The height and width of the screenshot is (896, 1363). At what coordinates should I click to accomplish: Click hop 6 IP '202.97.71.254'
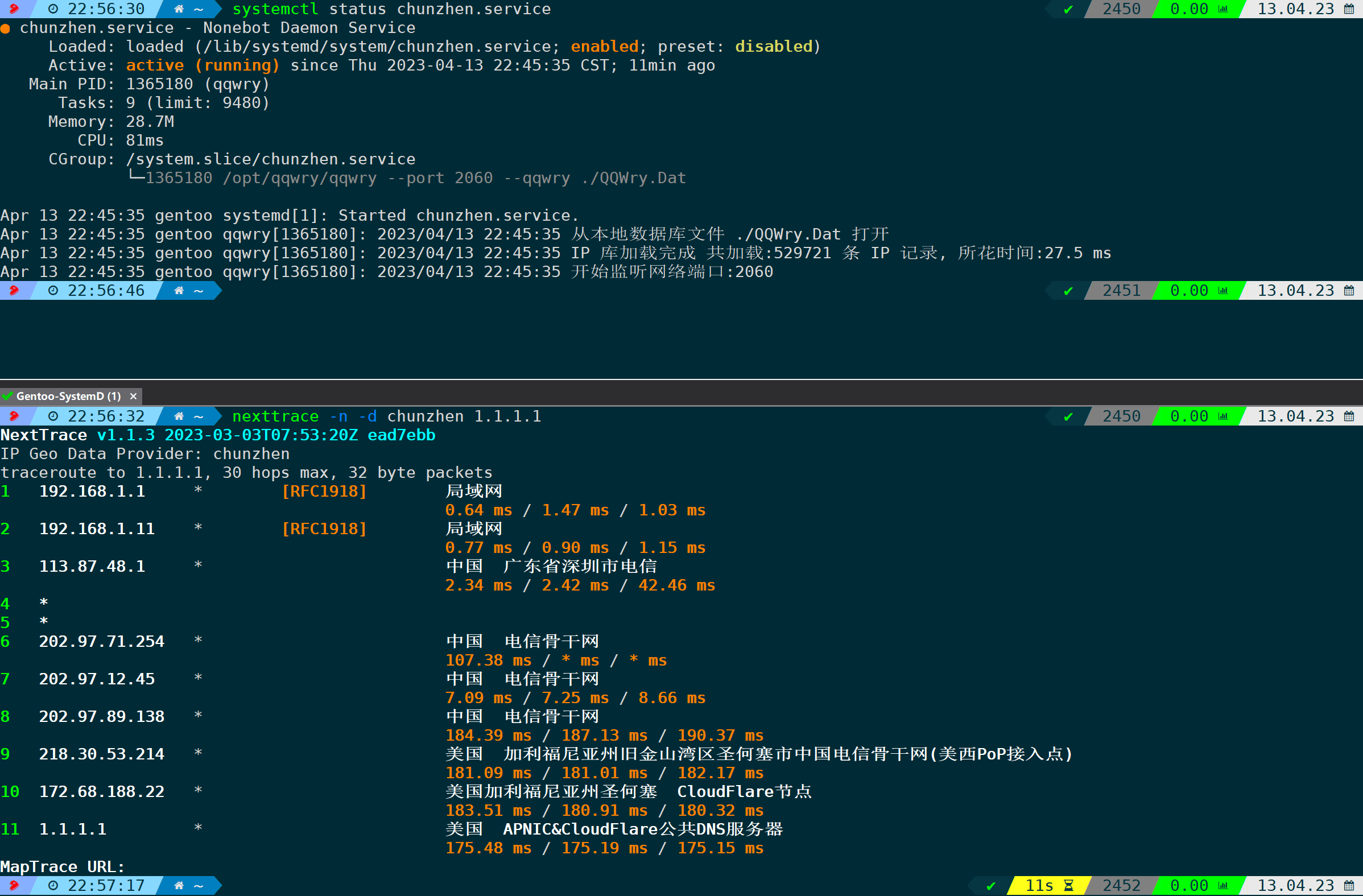pos(101,642)
